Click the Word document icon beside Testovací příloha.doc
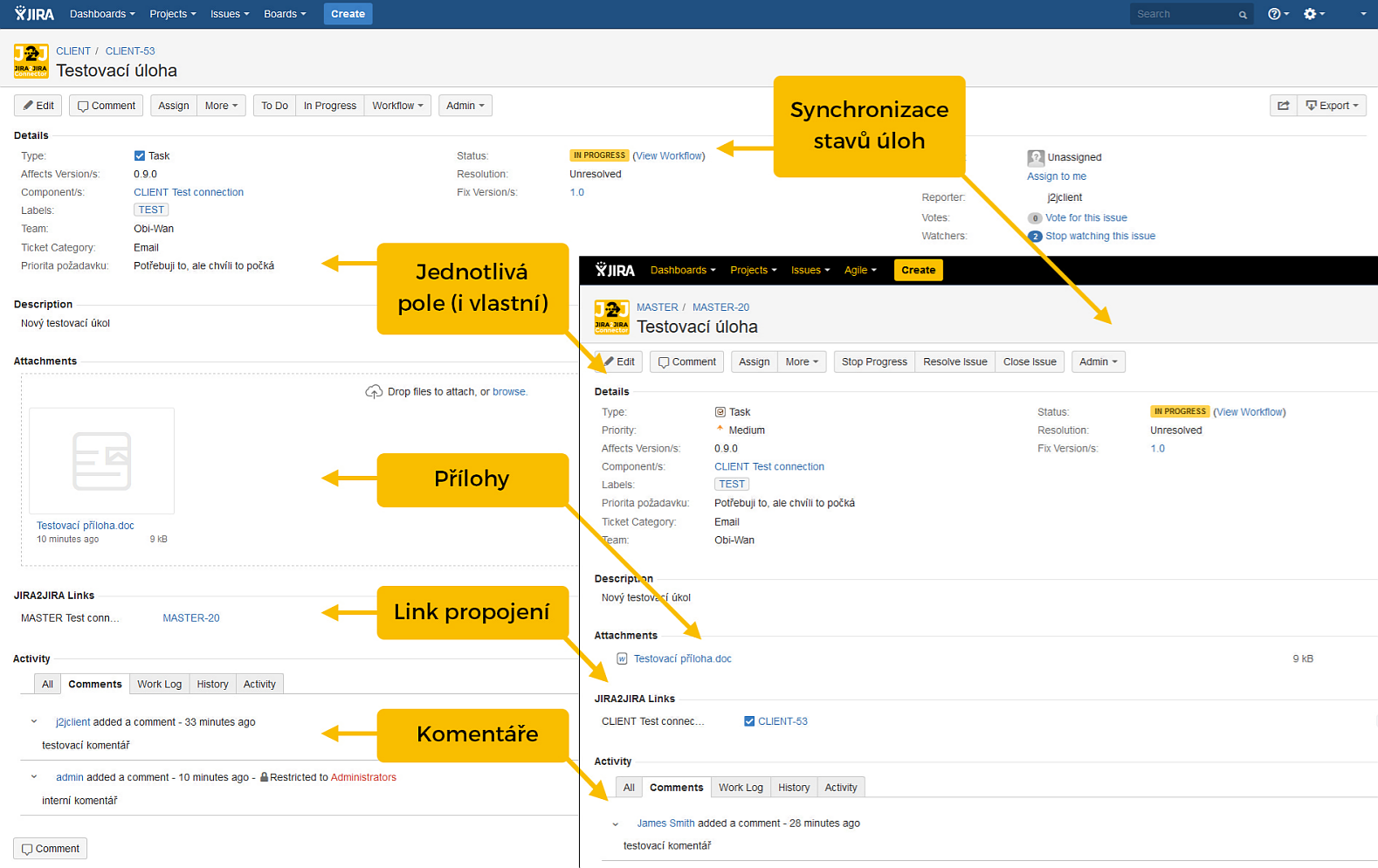The image size is (1378, 868). click(622, 659)
